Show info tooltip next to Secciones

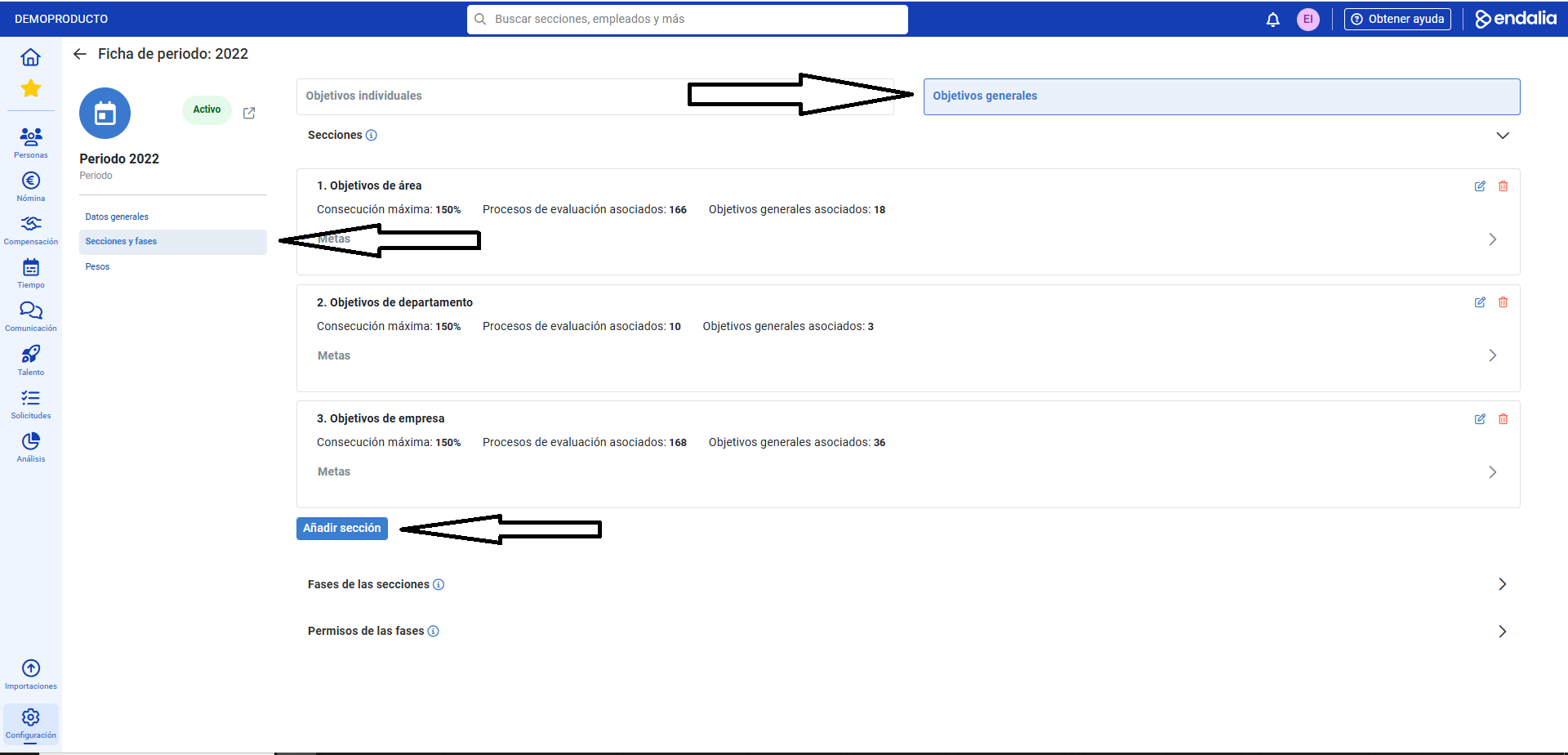pyautogui.click(x=372, y=135)
